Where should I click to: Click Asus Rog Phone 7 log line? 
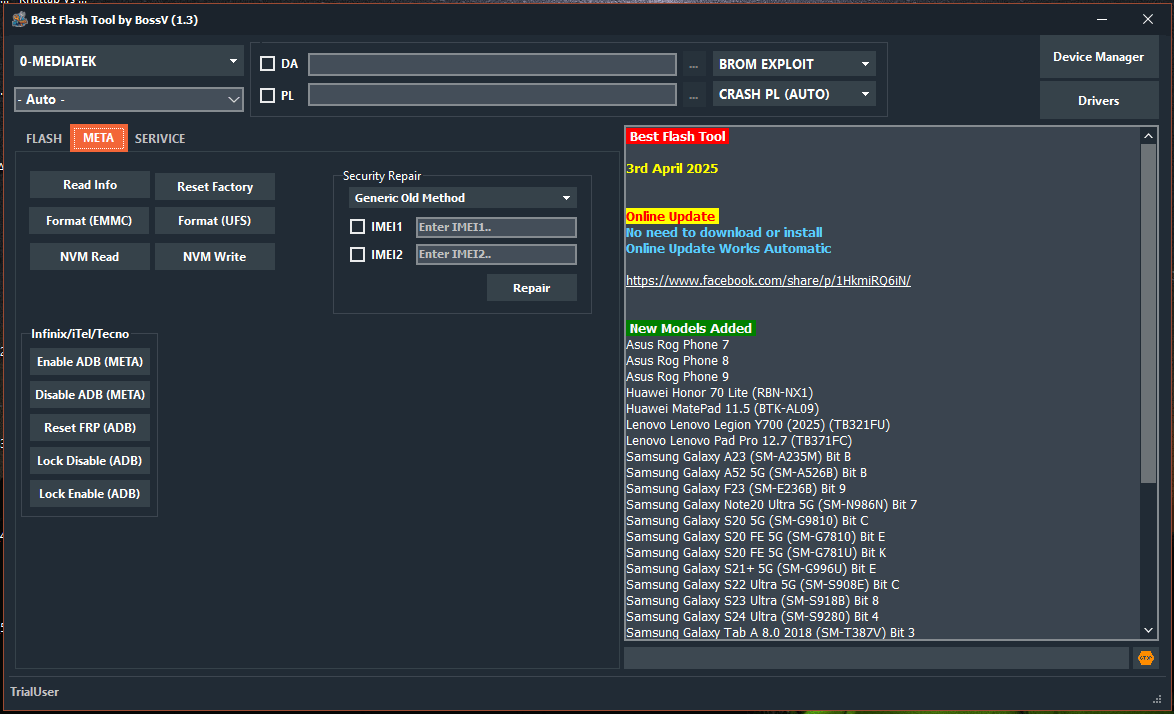(678, 344)
